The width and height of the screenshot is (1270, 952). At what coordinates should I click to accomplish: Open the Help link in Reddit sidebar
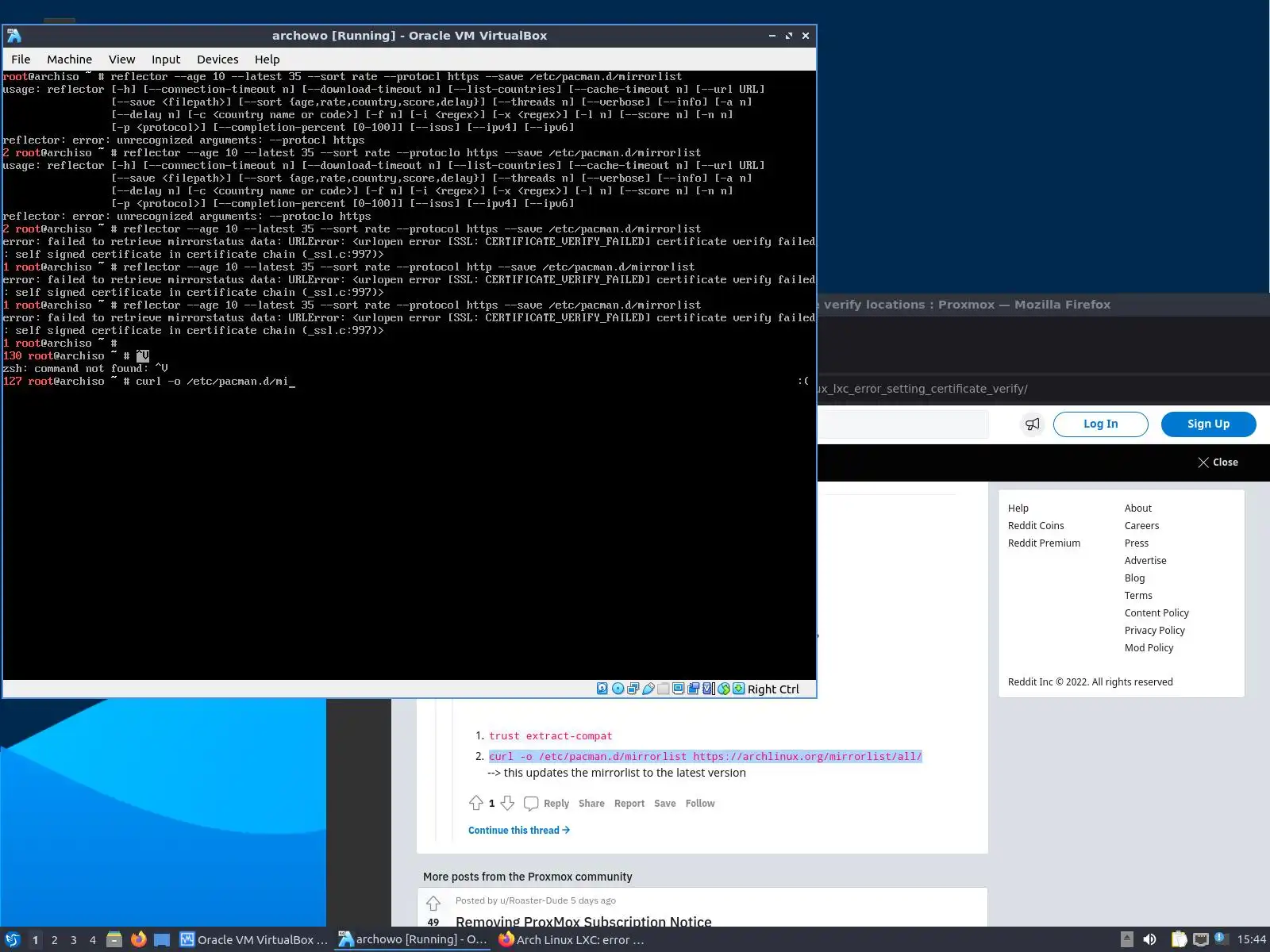(1018, 509)
